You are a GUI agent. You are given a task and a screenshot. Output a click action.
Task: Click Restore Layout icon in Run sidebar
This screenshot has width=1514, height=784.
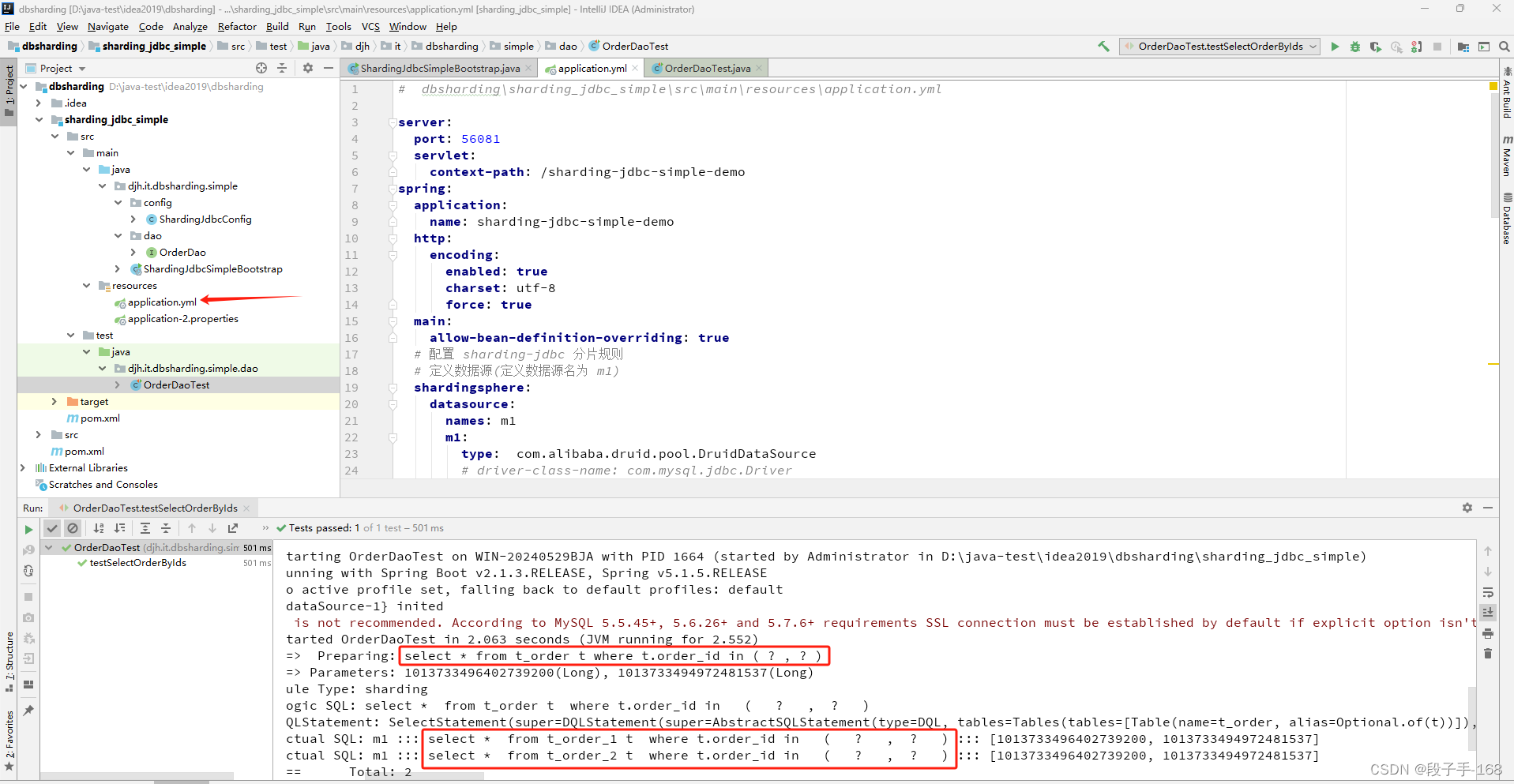[28, 684]
